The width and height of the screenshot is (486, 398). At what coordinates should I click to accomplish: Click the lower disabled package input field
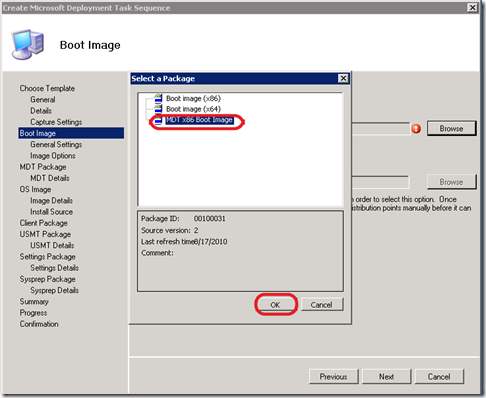pos(380,182)
